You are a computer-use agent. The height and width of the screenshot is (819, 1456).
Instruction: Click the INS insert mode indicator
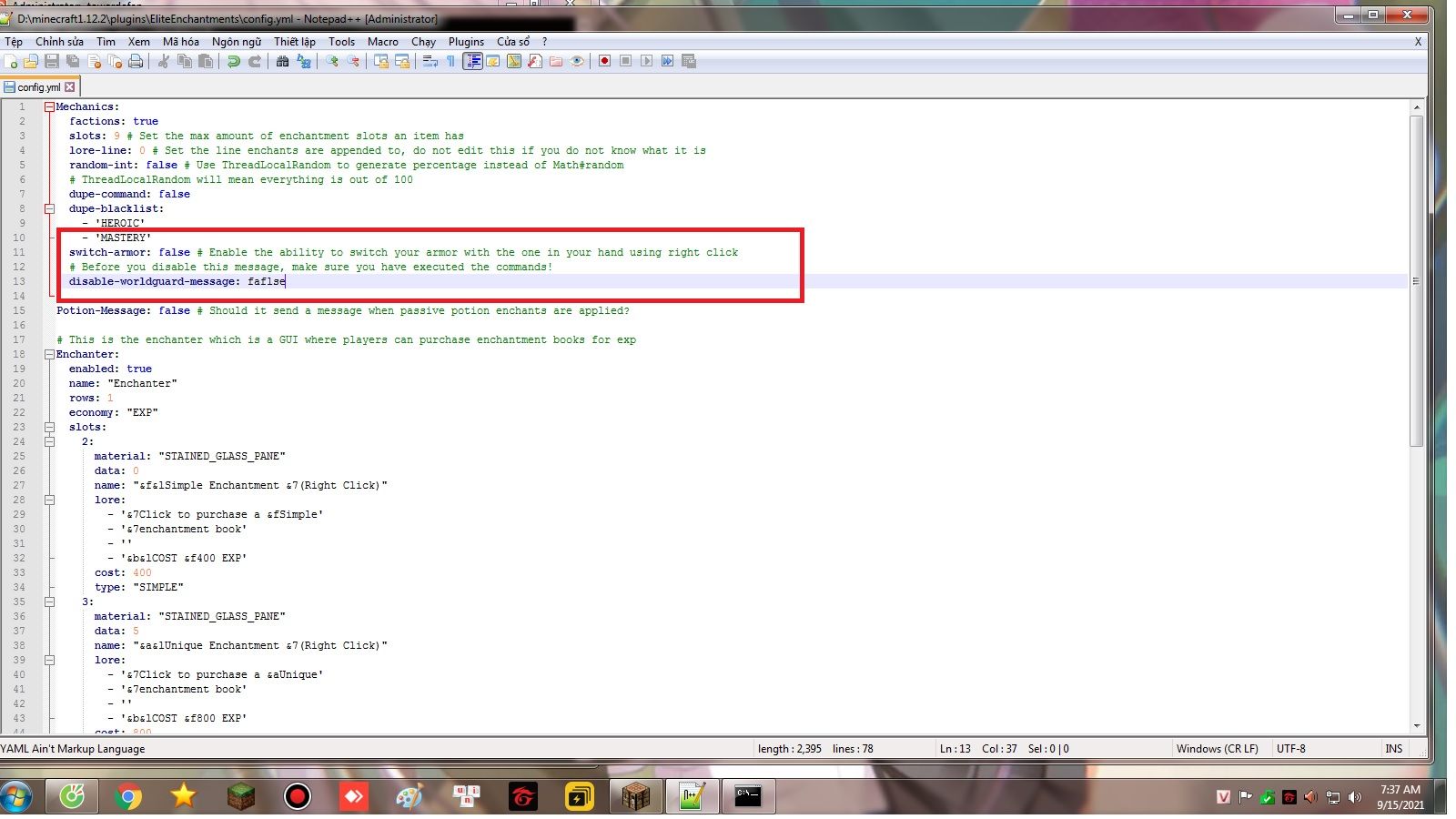coord(1393,749)
